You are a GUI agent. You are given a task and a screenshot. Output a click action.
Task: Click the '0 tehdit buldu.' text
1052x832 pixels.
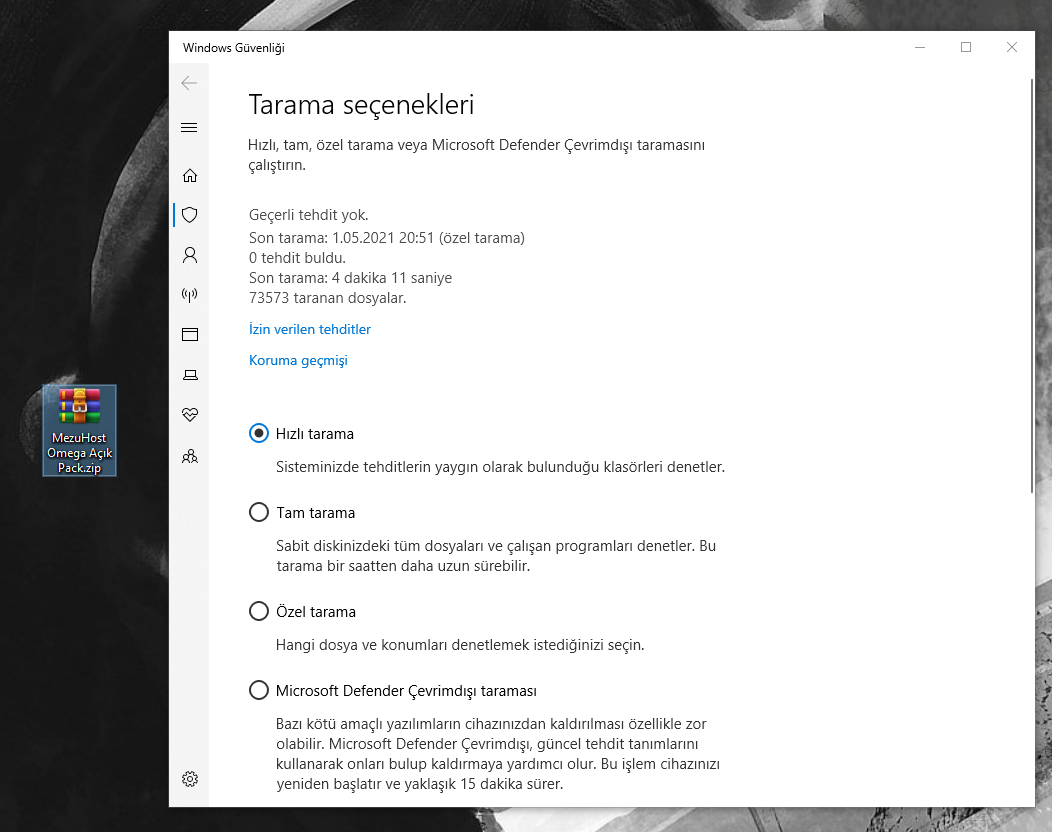pyautogui.click(x=297, y=258)
